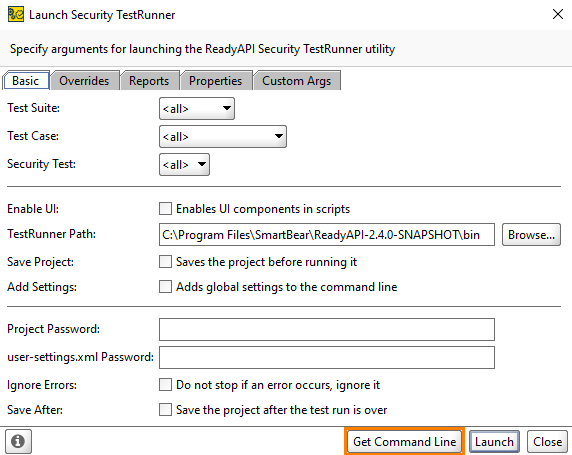Open the Security Test dropdown

(x=184, y=165)
